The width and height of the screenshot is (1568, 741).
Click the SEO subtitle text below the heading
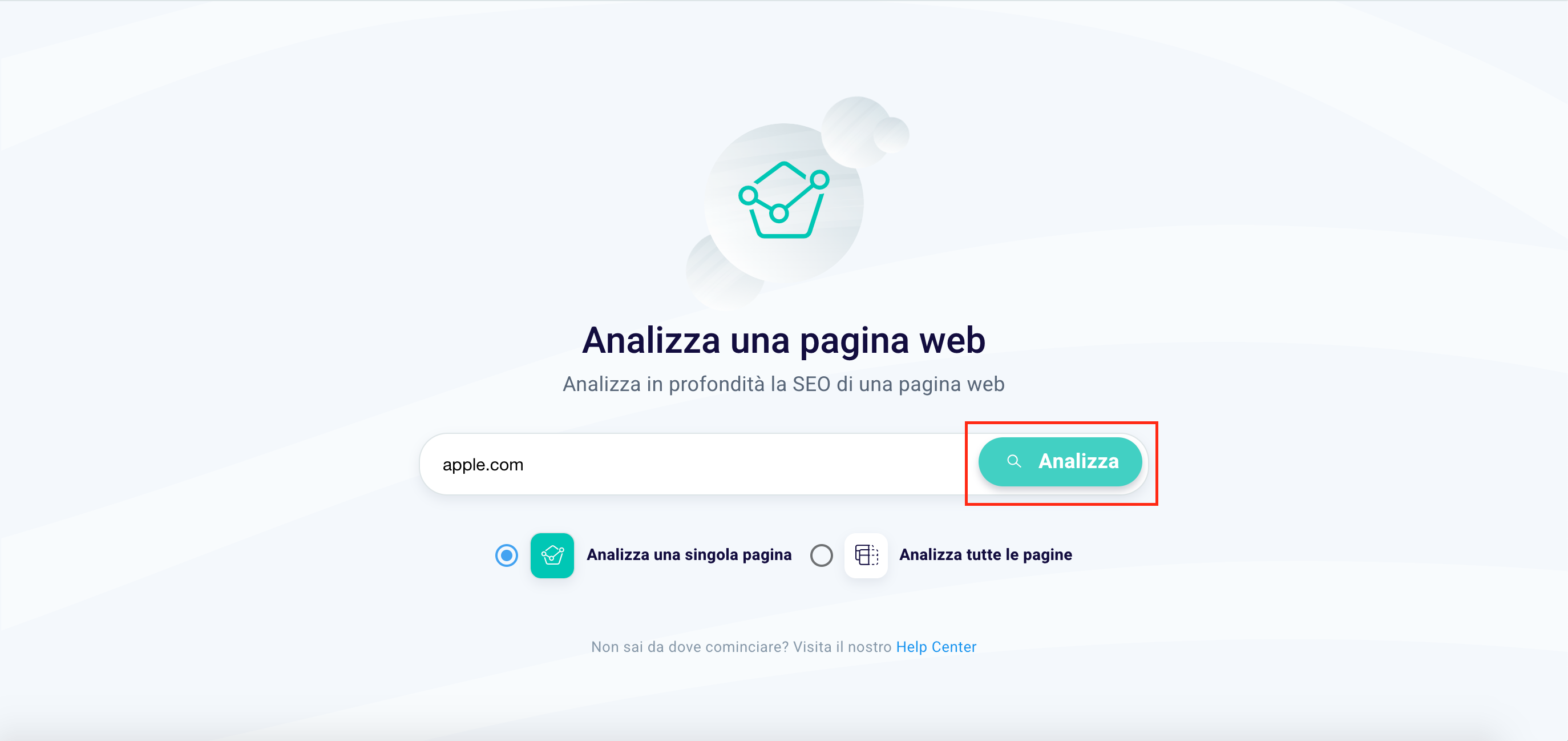(x=784, y=384)
